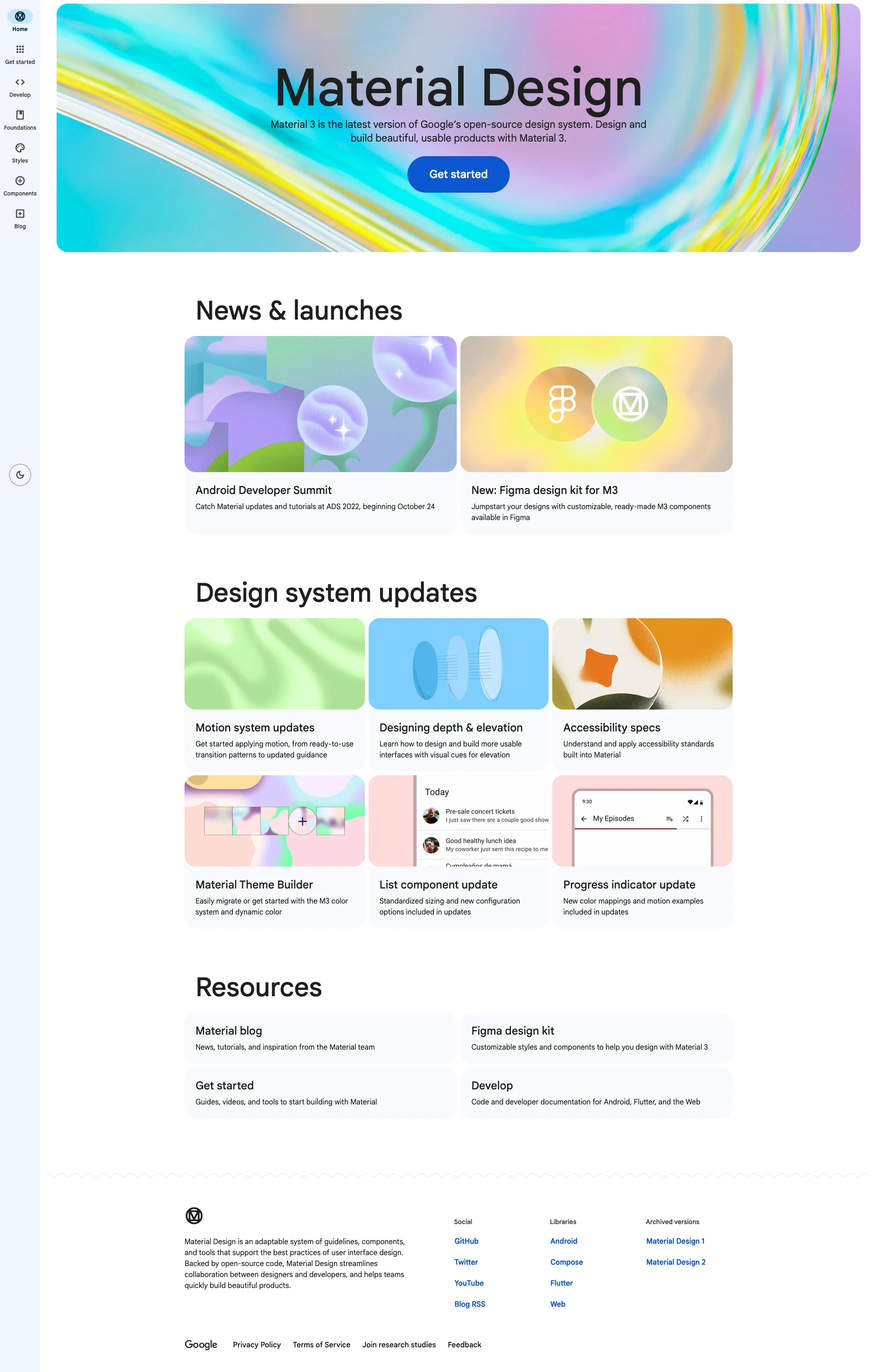Viewport: 877px width, 1372px height.
Task: Click the Good healthy lunch idea list row
Action: click(483, 844)
